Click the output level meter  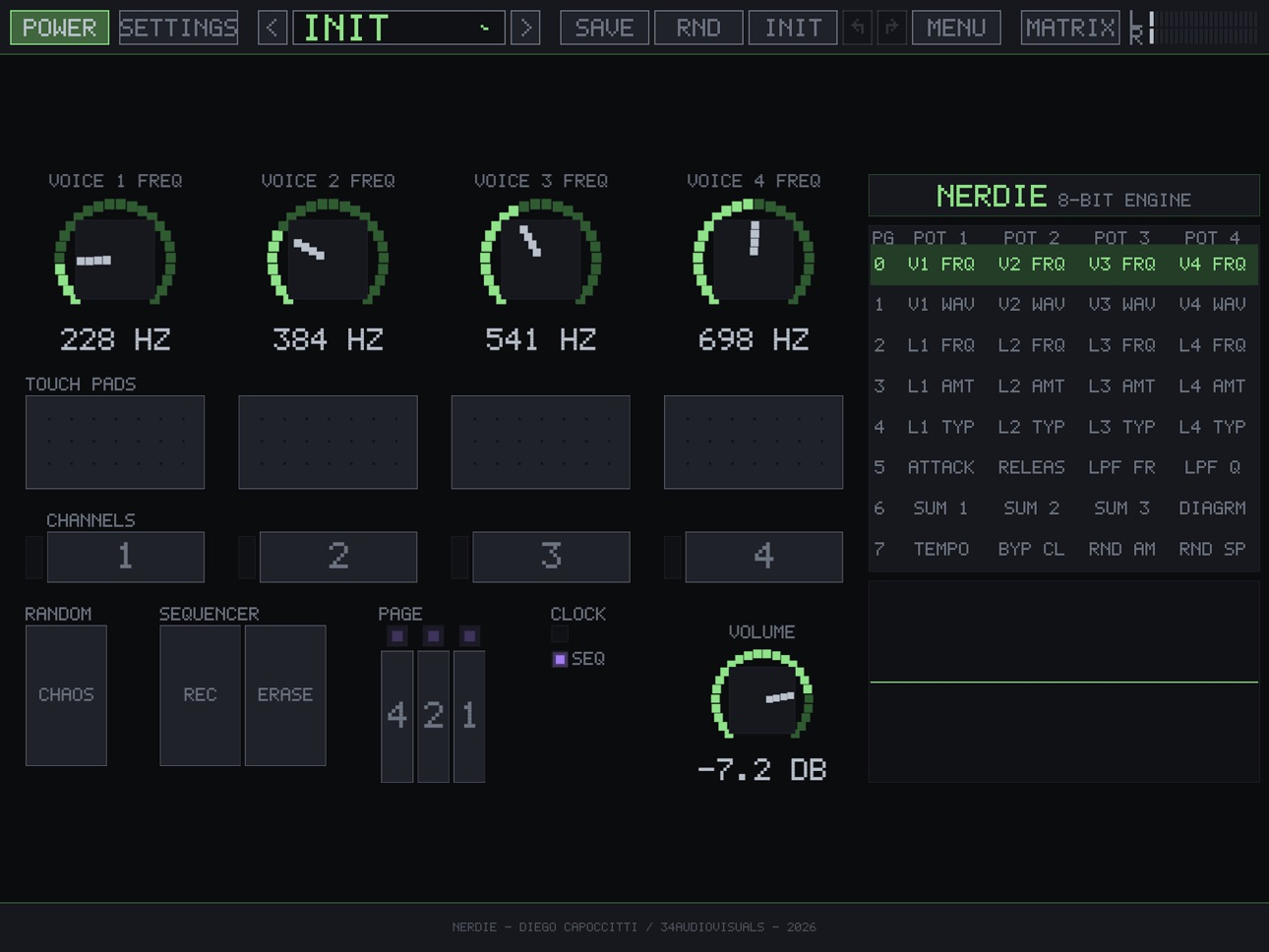click(1194, 28)
